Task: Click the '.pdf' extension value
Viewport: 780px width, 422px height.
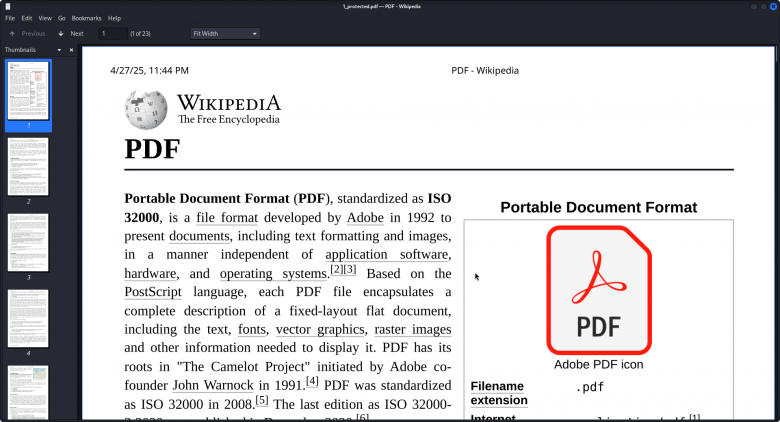Action: 590,387
